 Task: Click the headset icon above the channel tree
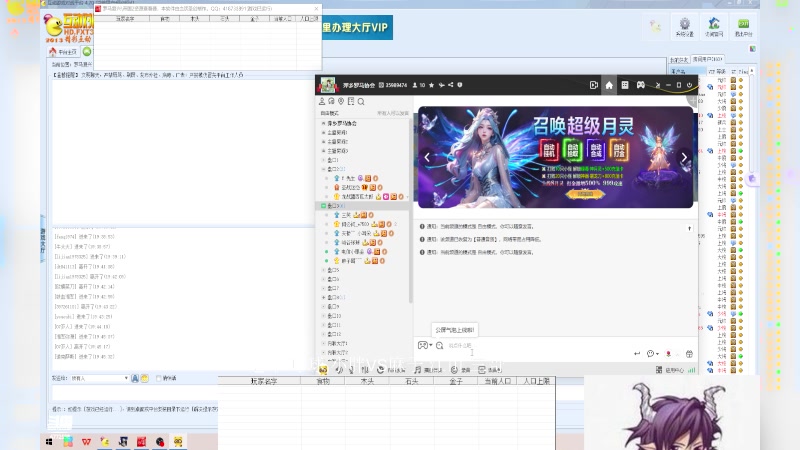(x=331, y=102)
